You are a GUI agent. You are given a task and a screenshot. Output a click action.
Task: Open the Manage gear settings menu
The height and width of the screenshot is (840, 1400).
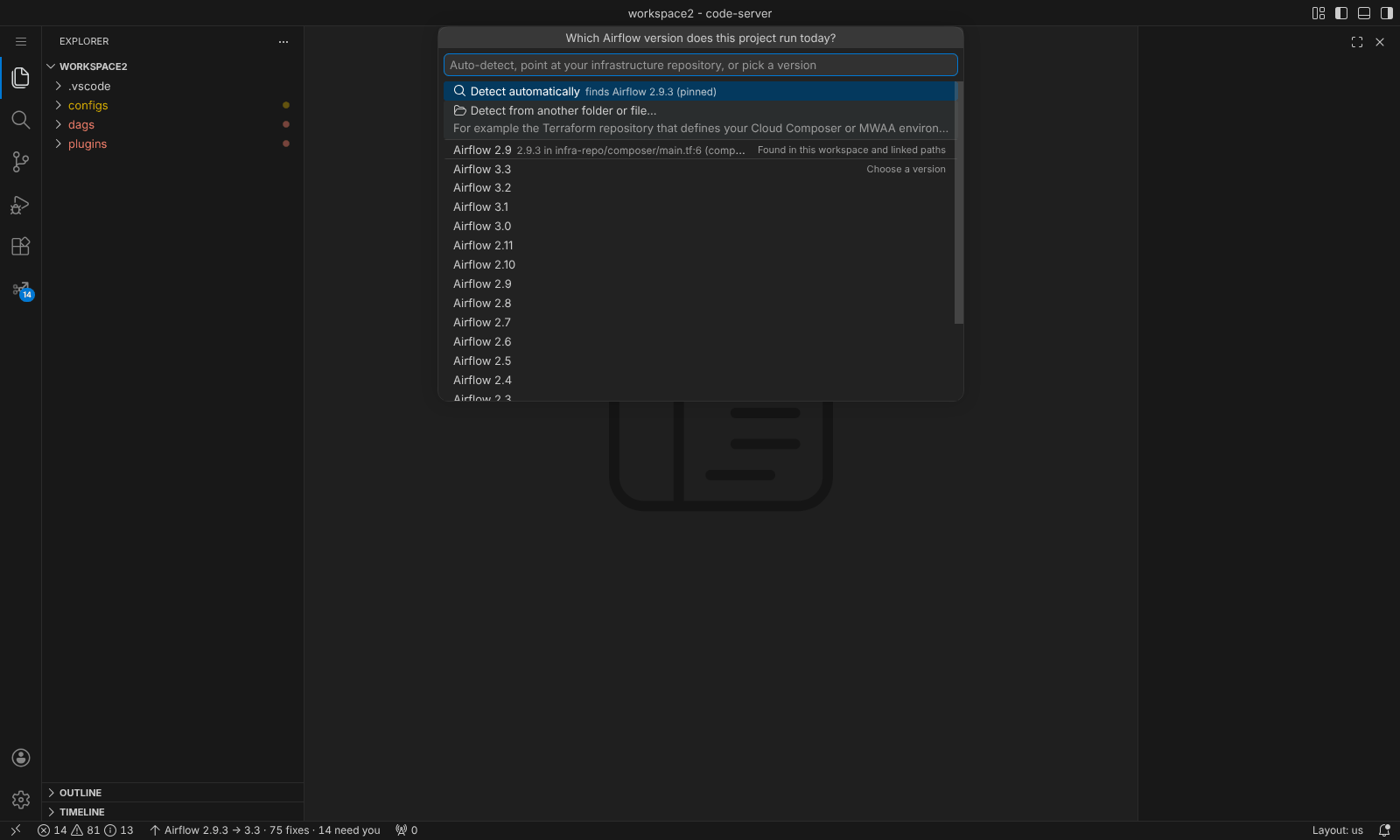click(x=21, y=800)
